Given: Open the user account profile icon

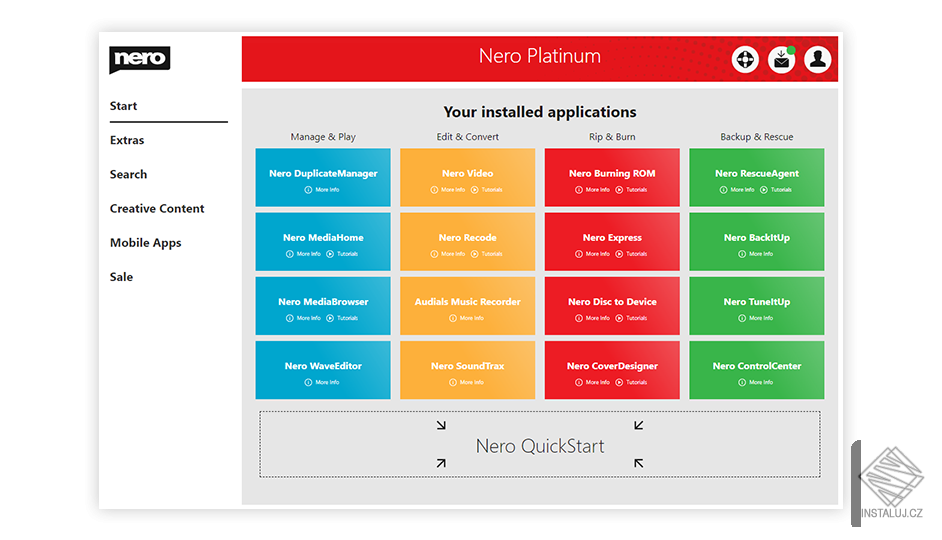Looking at the screenshot, I should pos(818,59).
